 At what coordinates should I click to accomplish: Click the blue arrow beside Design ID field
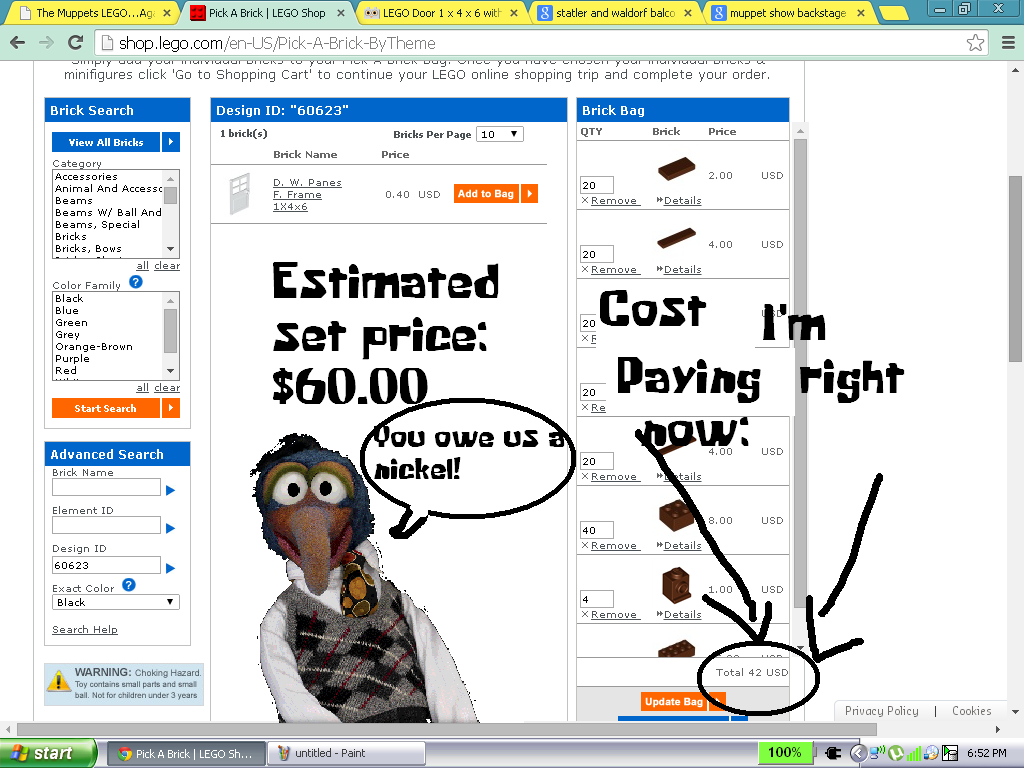pos(170,568)
